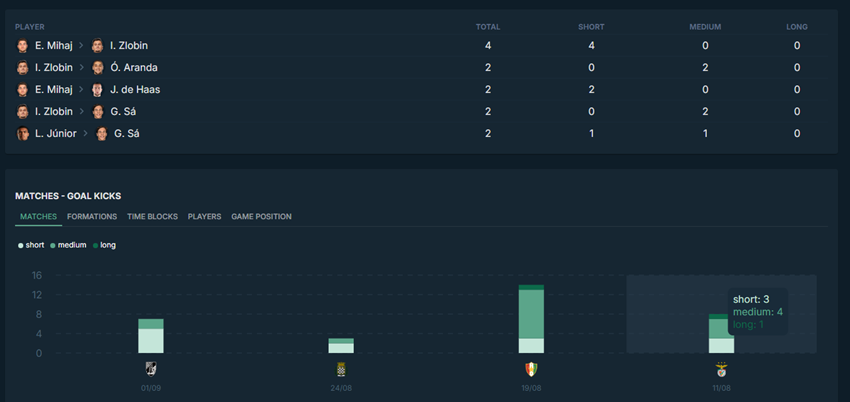
Task: Click E. Mihaj avatar in de Haas row
Action: [22, 89]
